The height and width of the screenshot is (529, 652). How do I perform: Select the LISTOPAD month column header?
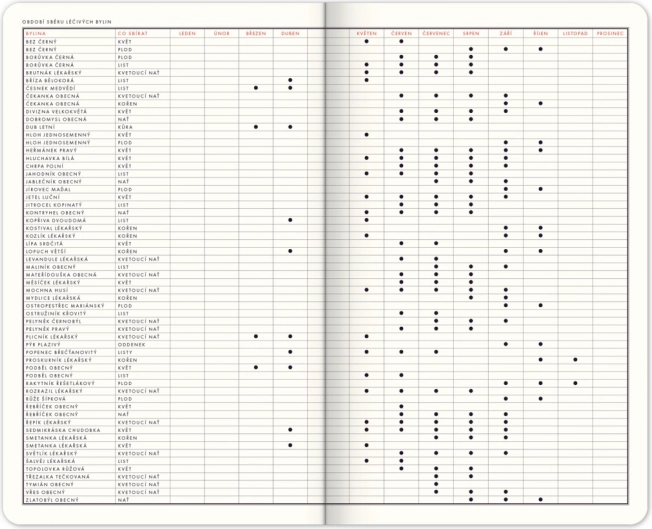(575, 33)
